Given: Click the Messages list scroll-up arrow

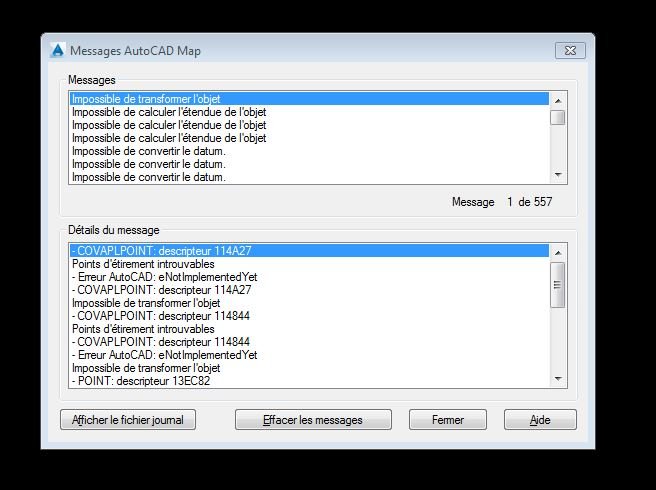Looking at the screenshot, I should [x=558, y=101].
